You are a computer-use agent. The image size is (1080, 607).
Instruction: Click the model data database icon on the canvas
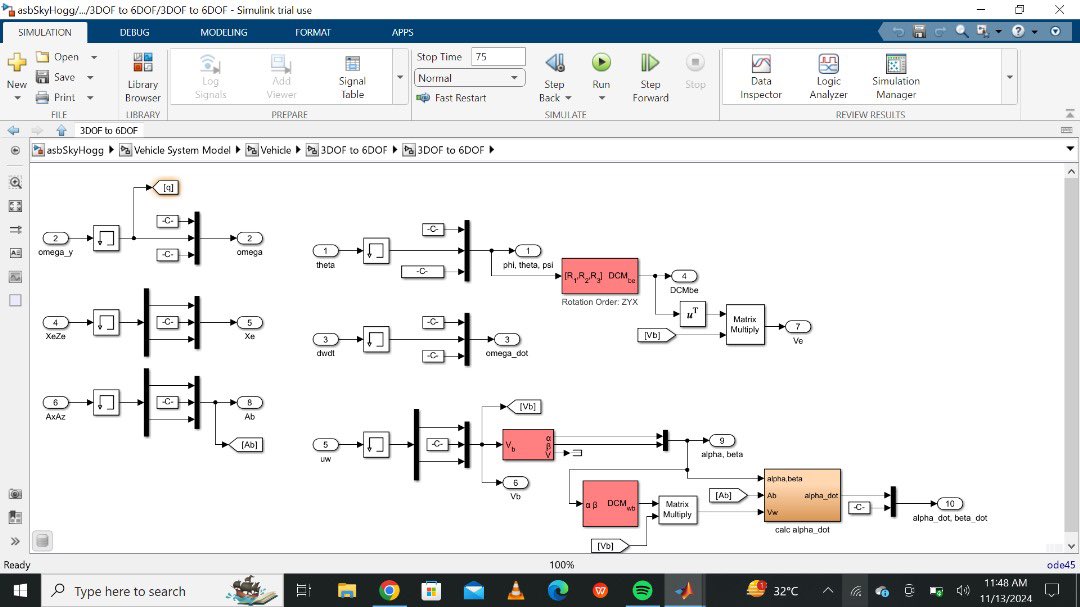click(x=42, y=541)
